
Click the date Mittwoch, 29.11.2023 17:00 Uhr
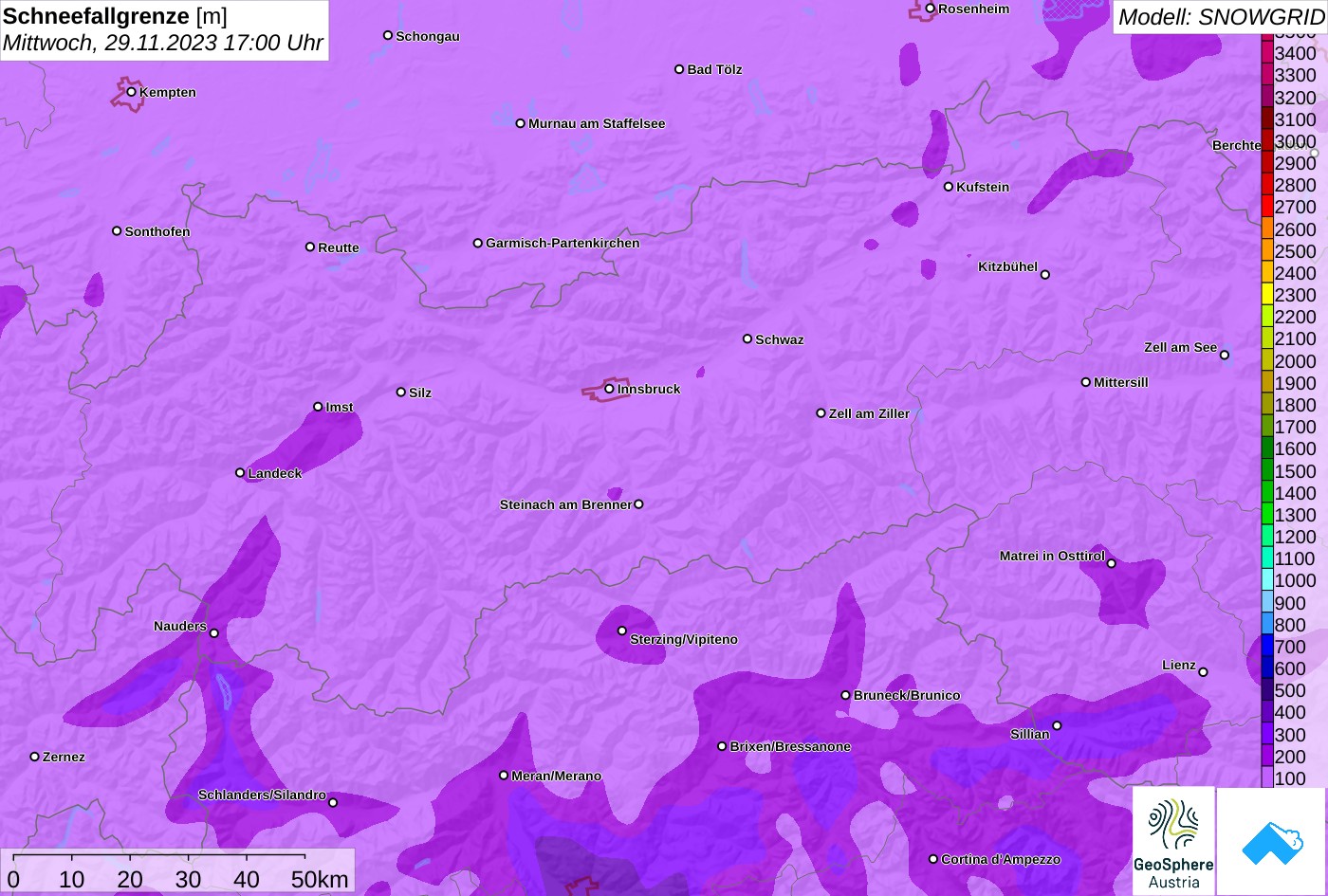[163, 43]
